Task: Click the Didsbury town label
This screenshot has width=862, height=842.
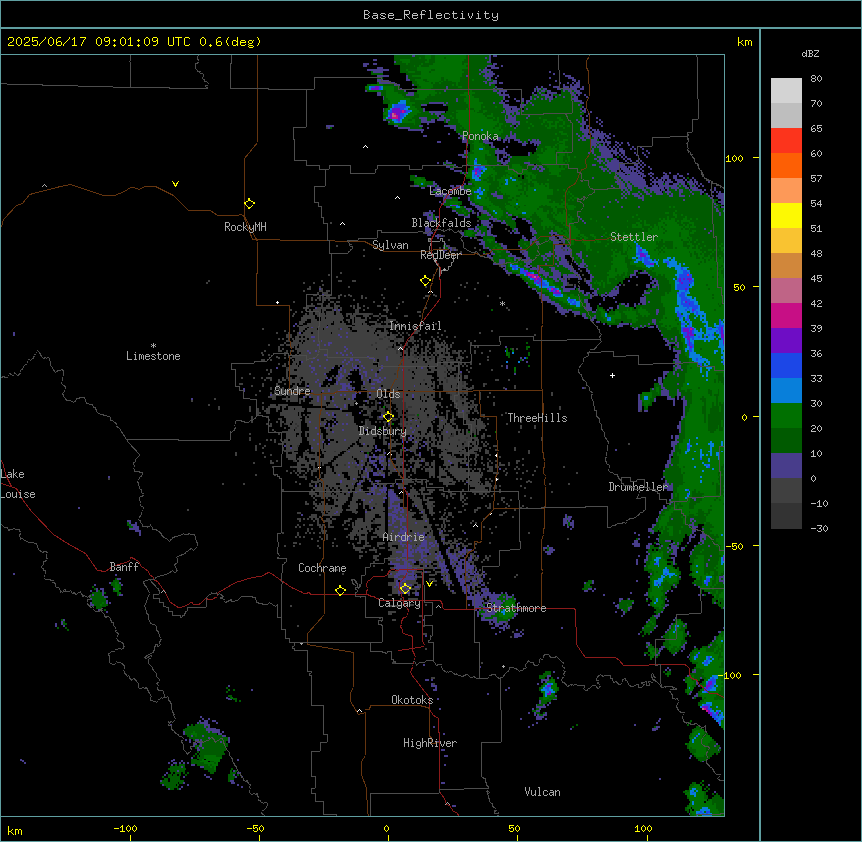Action: coord(383,431)
